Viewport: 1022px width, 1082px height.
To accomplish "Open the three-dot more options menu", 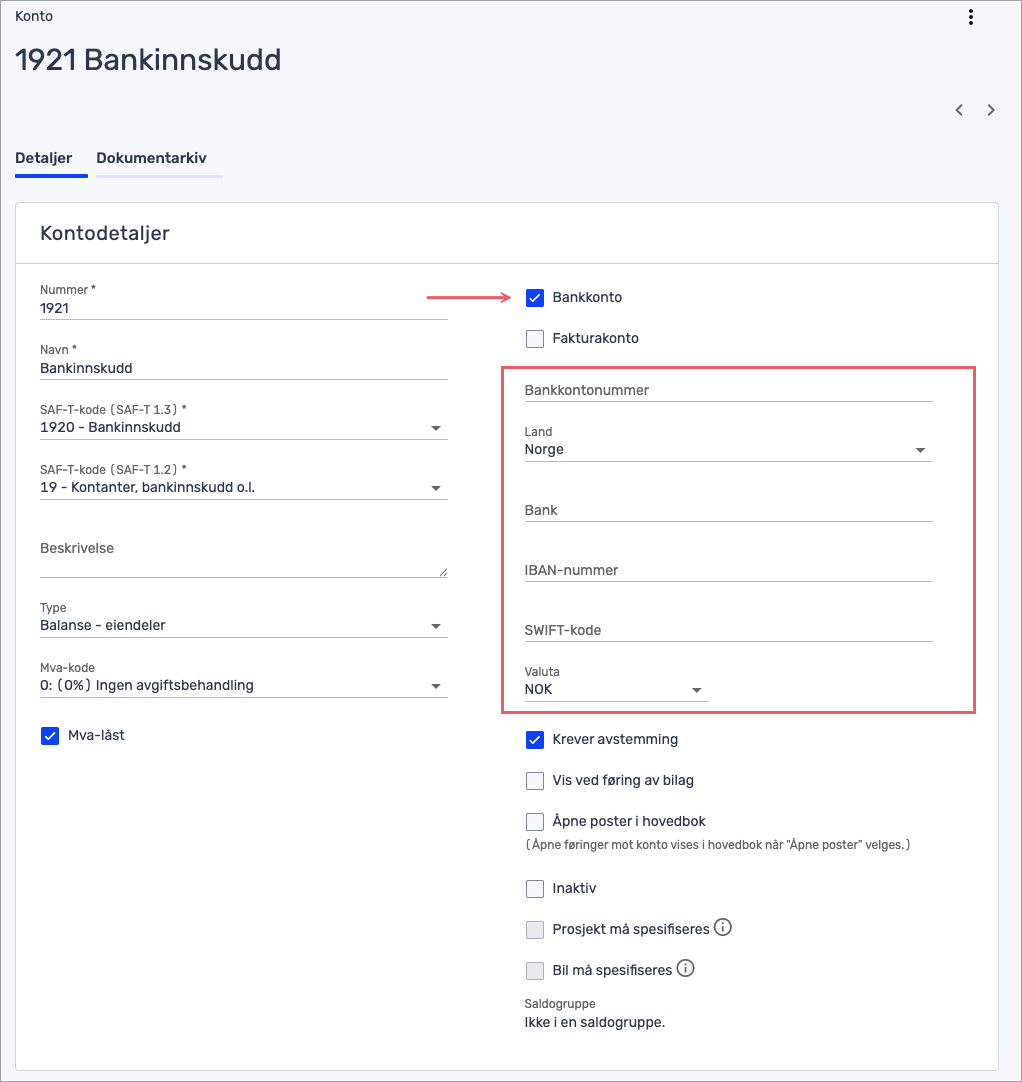I will coord(970,17).
